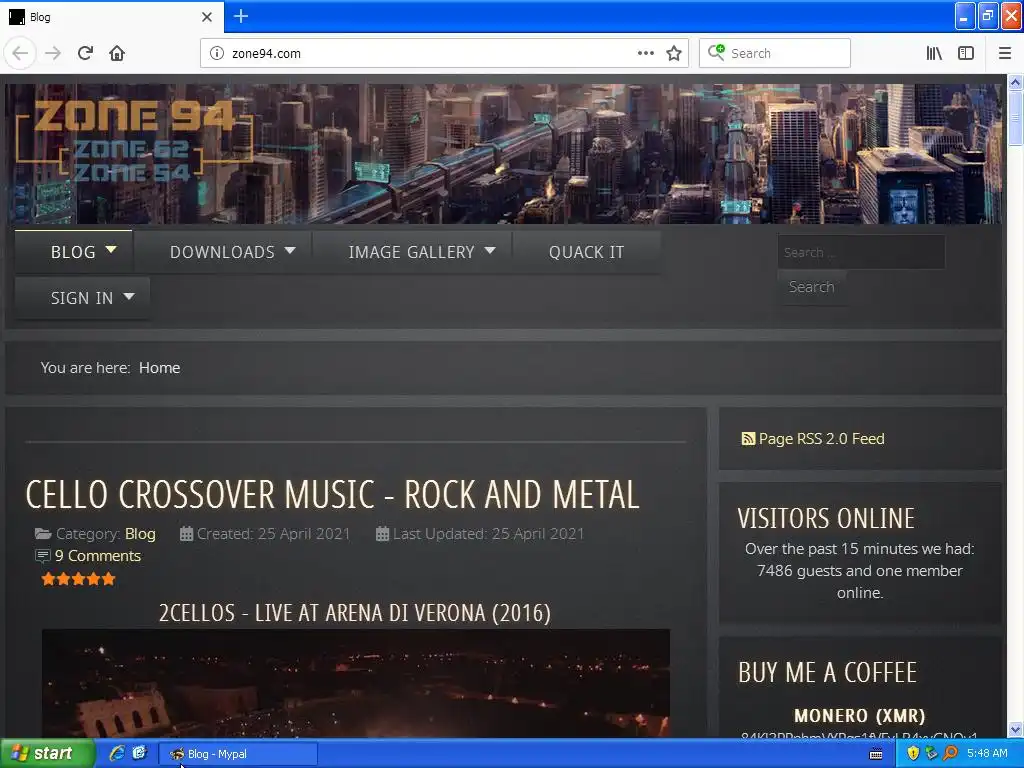Click the second quick launch icon
The height and width of the screenshot is (768, 1024).
[139, 754]
